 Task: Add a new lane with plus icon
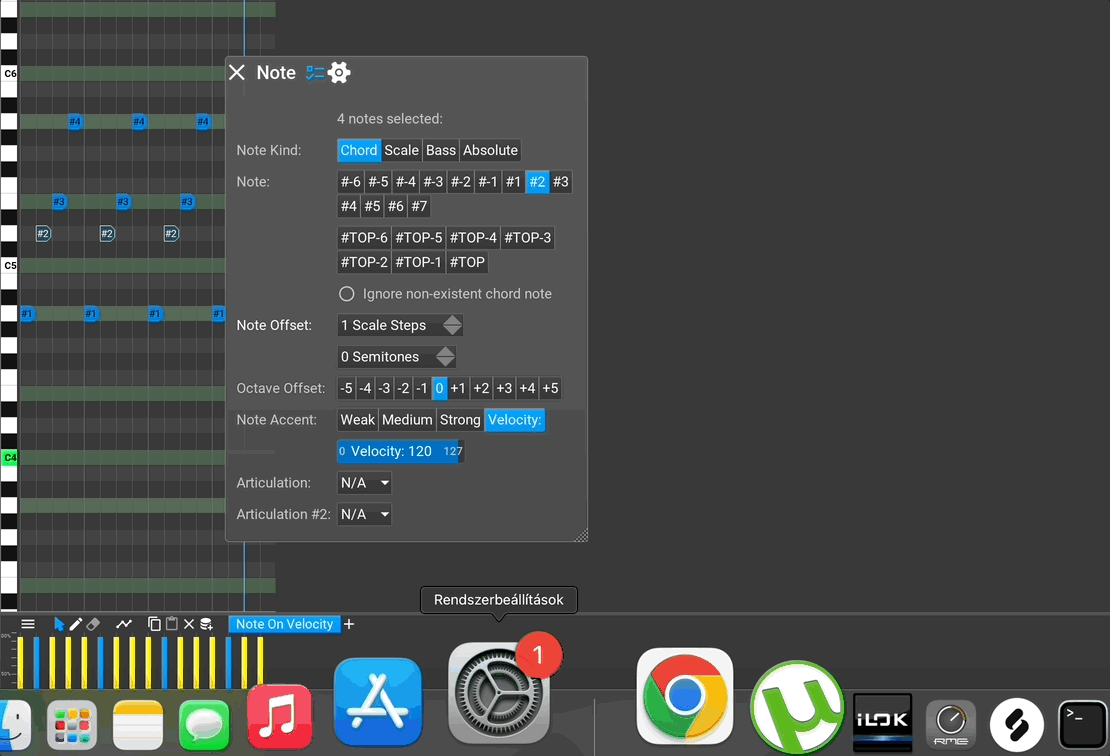(x=349, y=624)
